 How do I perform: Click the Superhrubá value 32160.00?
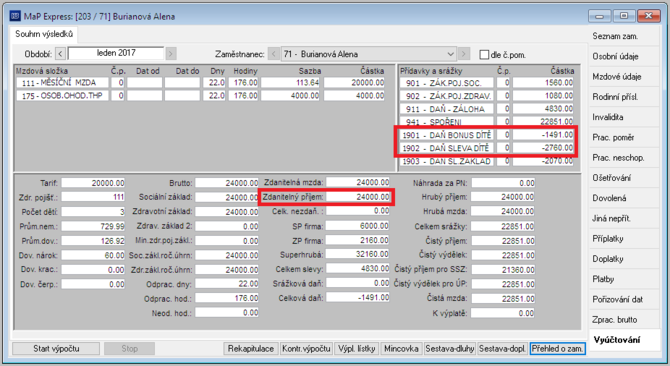tap(358, 255)
